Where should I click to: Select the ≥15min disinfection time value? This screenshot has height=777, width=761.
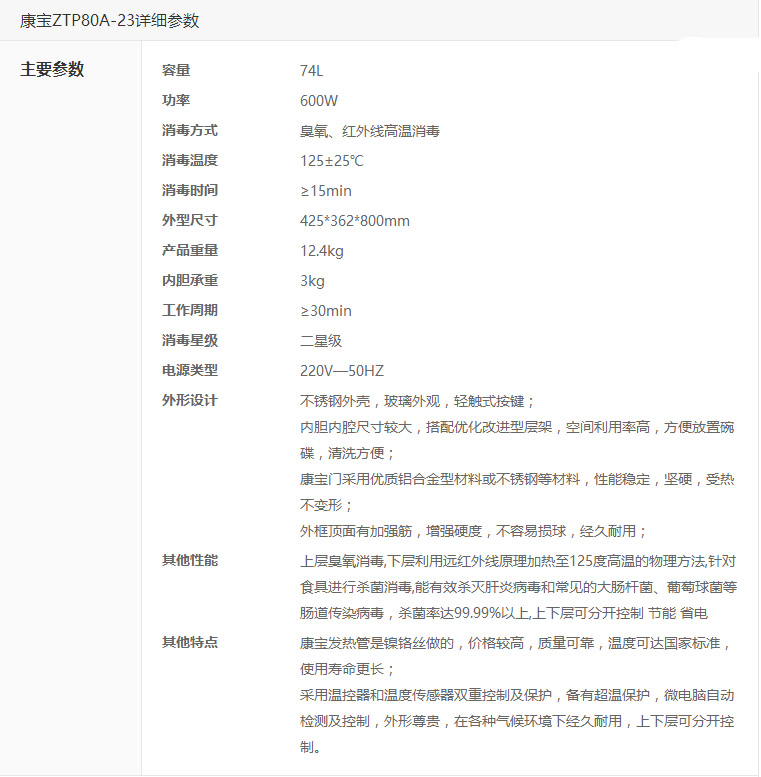pos(326,191)
